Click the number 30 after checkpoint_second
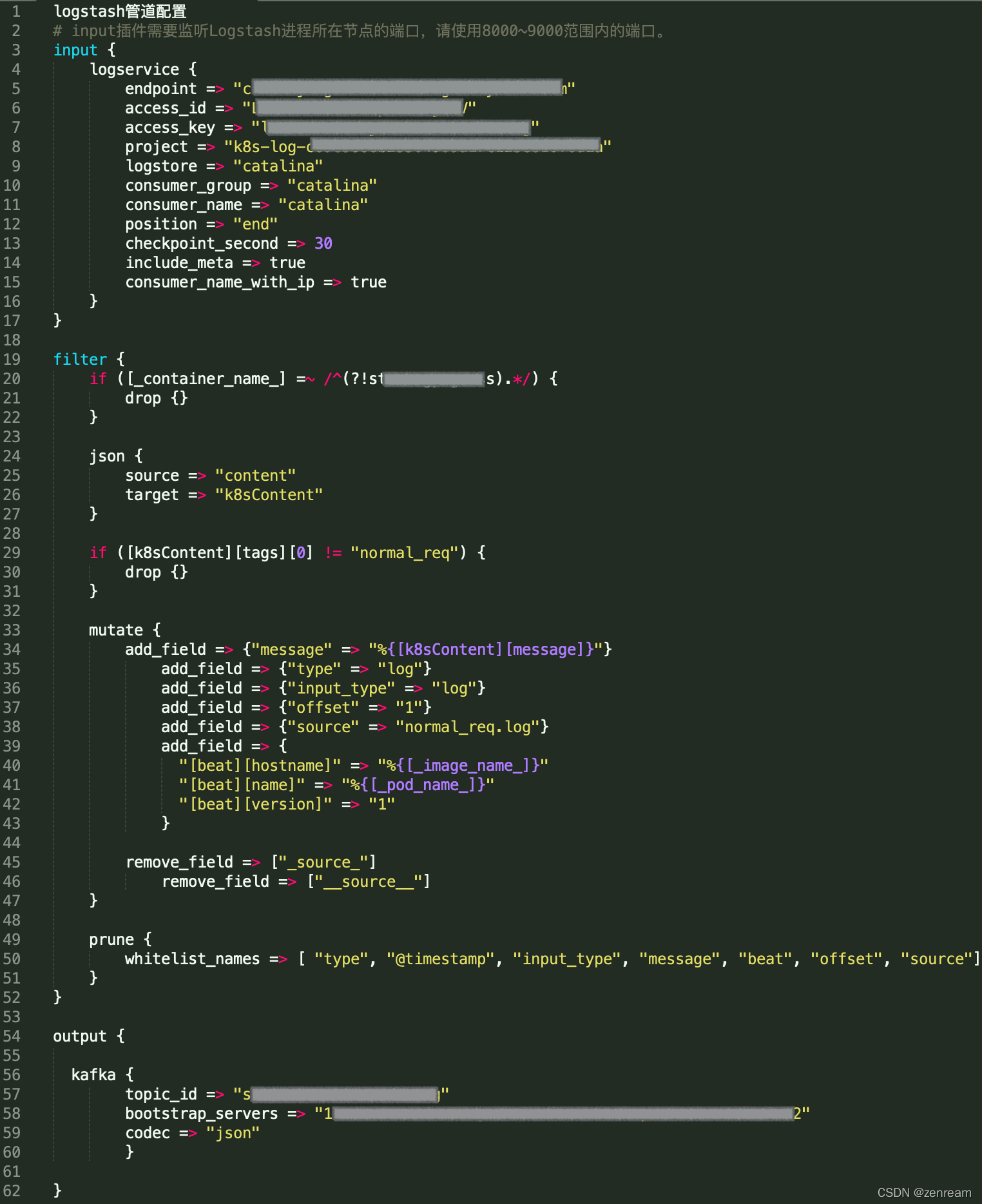This screenshot has width=982, height=1204. (x=323, y=244)
